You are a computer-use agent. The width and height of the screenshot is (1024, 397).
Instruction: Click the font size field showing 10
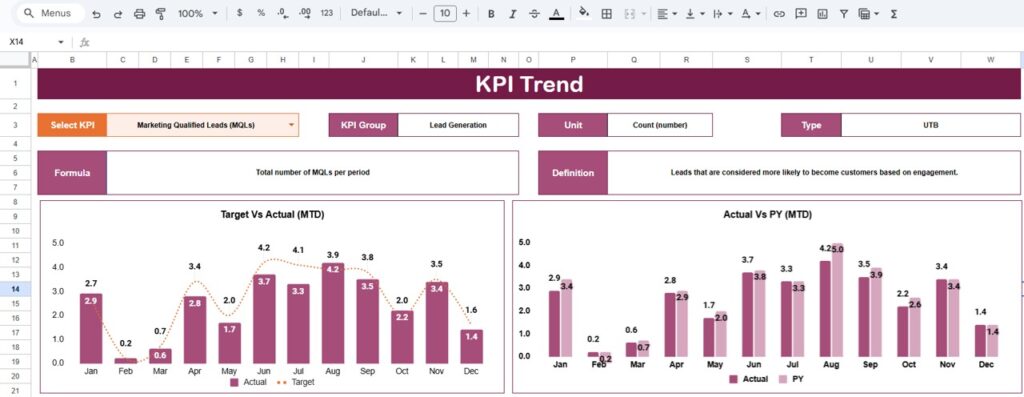coord(445,13)
